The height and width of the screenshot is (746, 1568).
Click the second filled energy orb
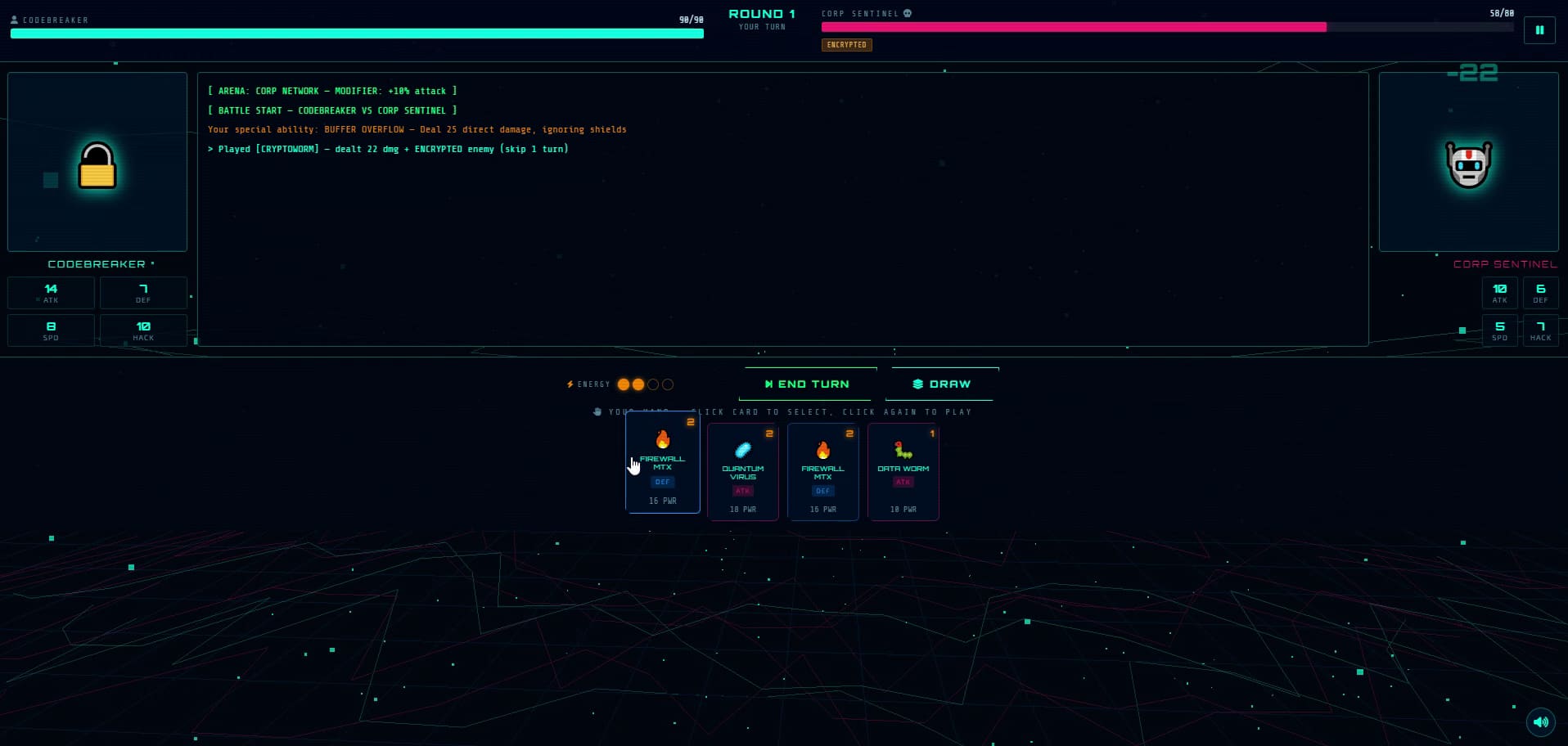[638, 384]
